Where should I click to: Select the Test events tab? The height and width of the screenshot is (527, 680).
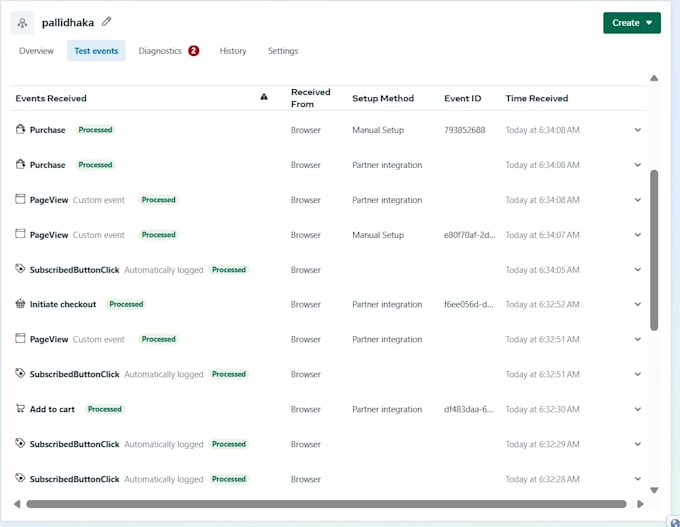(x=96, y=51)
